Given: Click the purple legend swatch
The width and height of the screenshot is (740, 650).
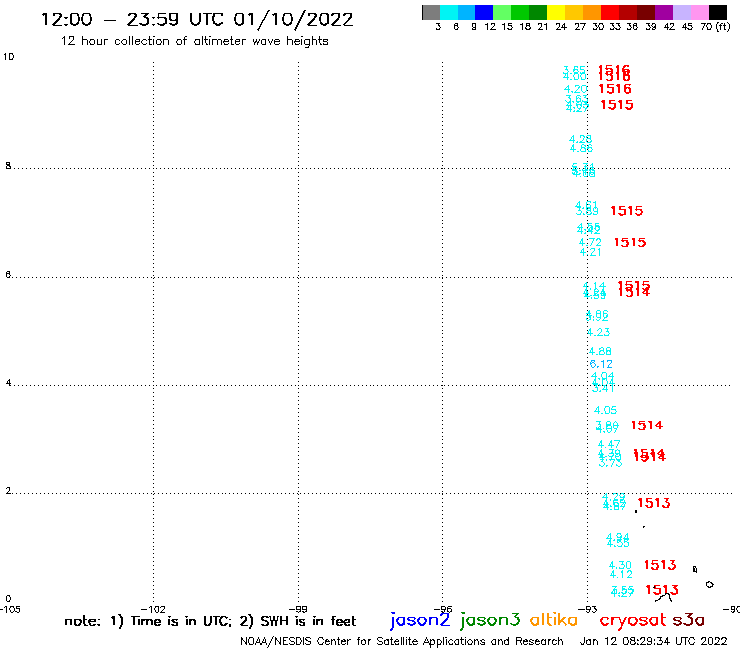Looking at the screenshot, I should (664, 12).
